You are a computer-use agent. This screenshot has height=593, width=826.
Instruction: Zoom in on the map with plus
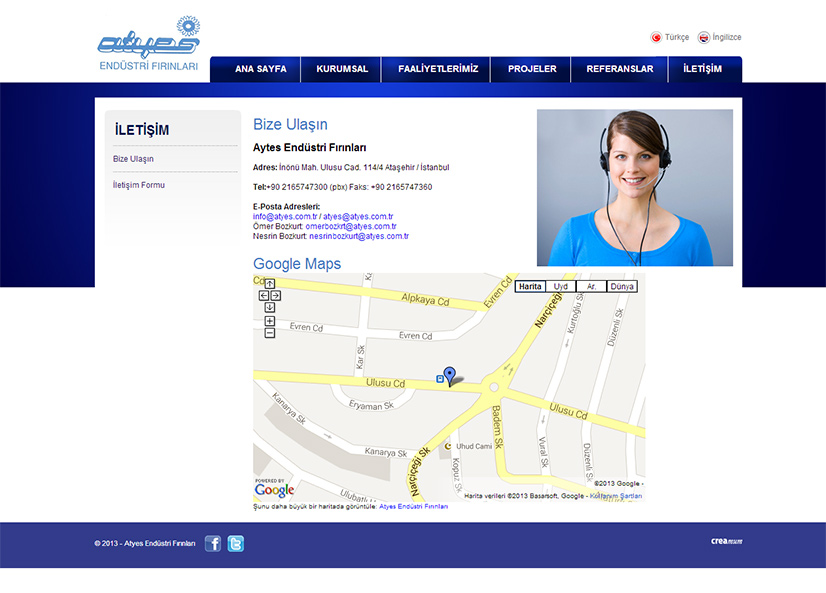270,321
